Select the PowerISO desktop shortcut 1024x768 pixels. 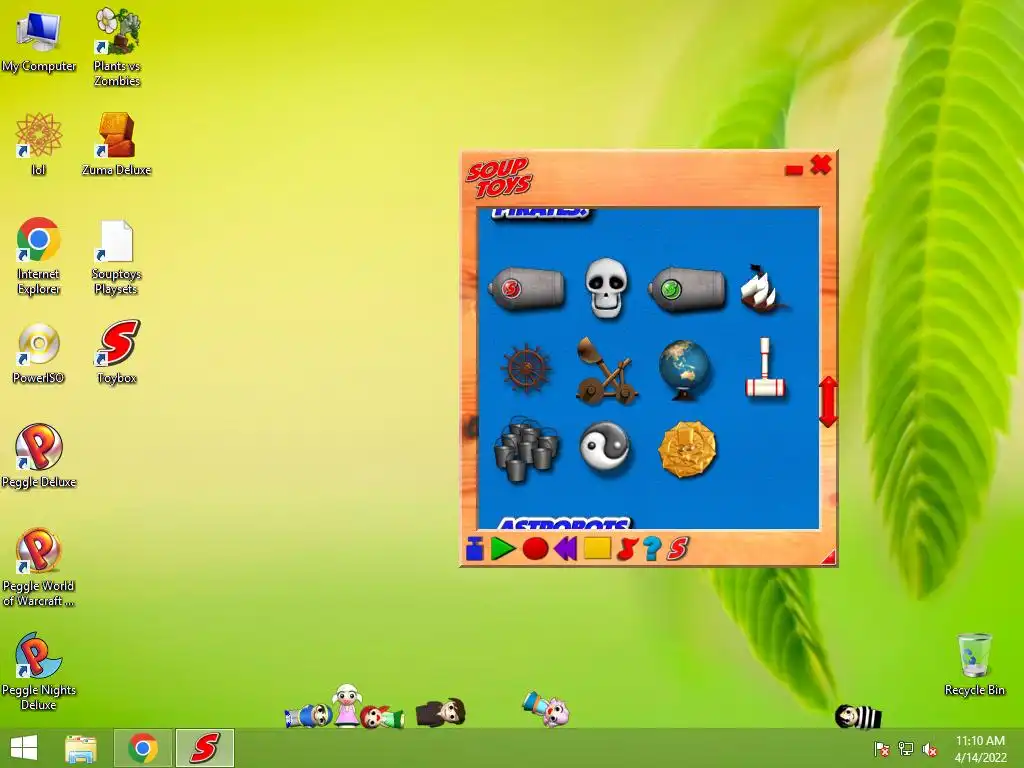[39, 353]
